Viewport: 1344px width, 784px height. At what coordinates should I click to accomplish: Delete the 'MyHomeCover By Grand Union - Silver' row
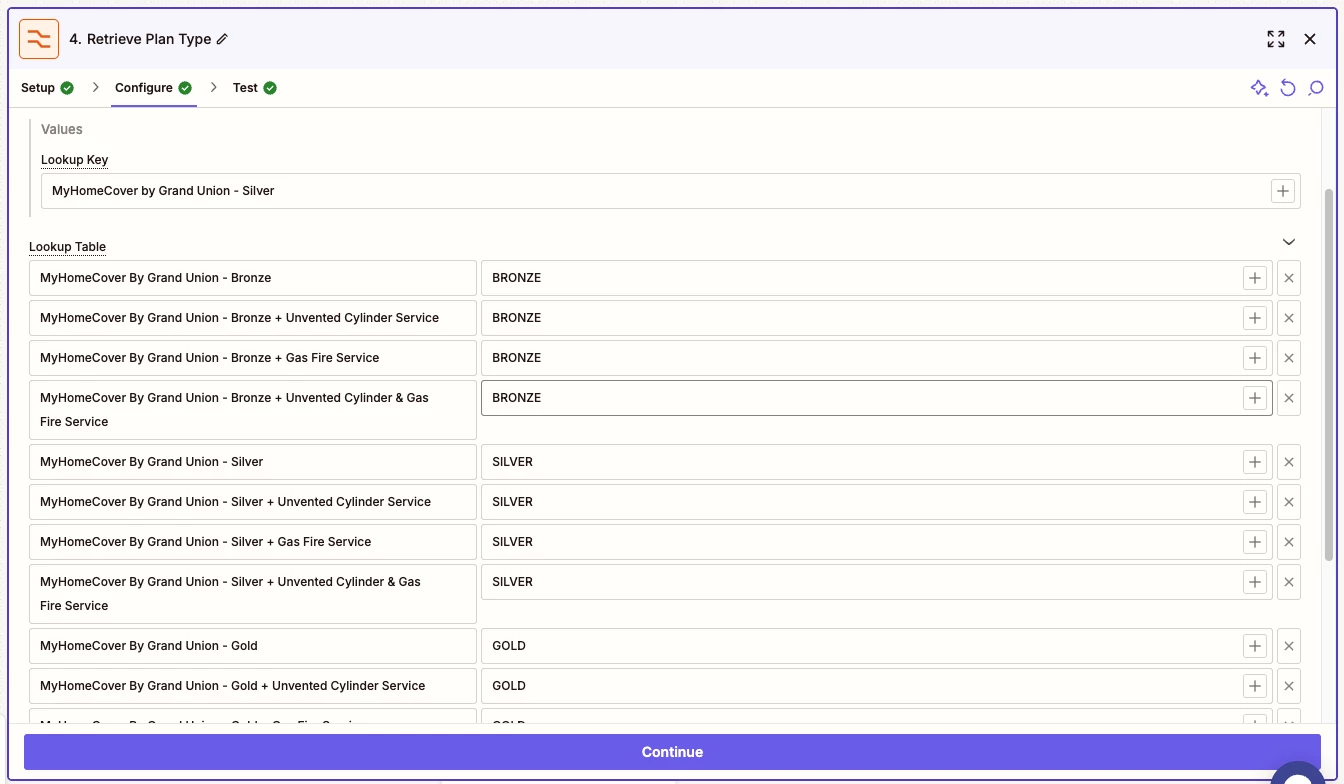click(x=1289, y=462)
